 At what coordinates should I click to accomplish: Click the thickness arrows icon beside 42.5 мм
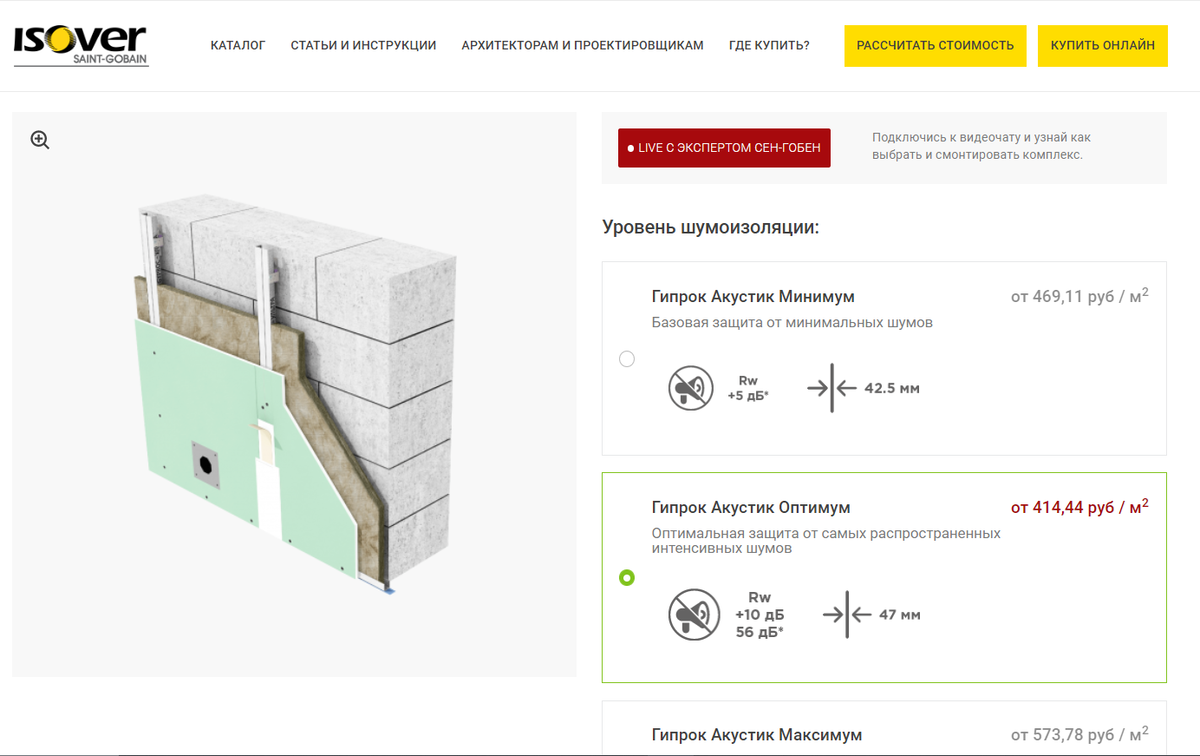[x=832, y=388]
